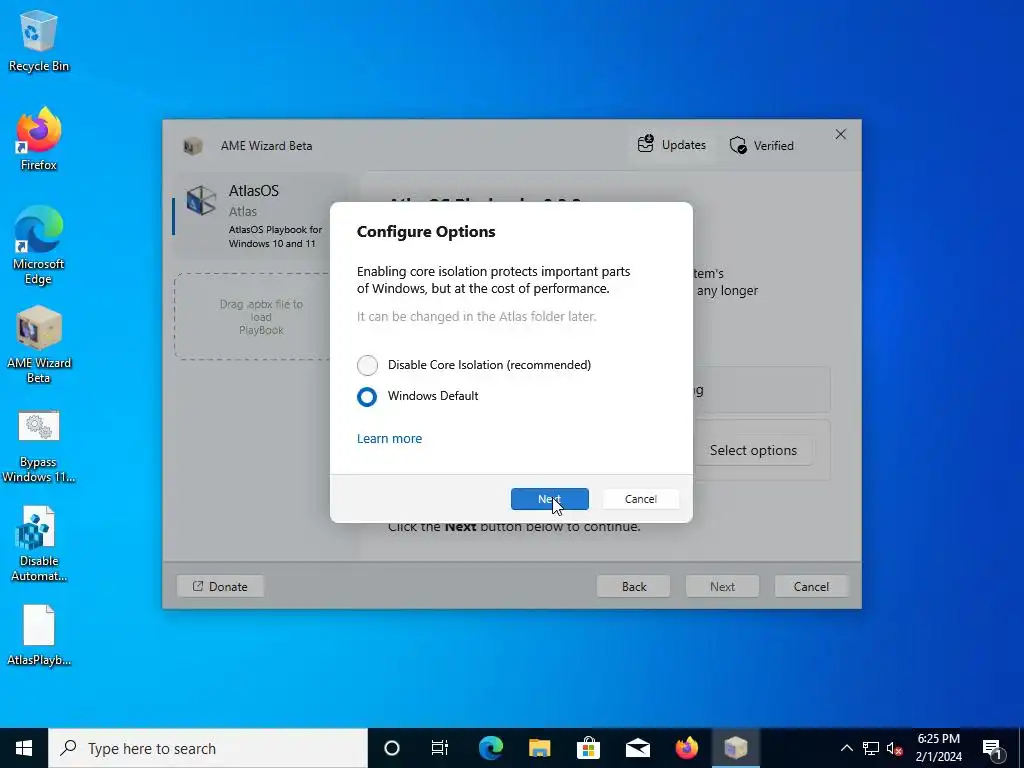
Task: Open File Explorer from the taskbar
Action: pyautogui.click(x=539, y=748)
